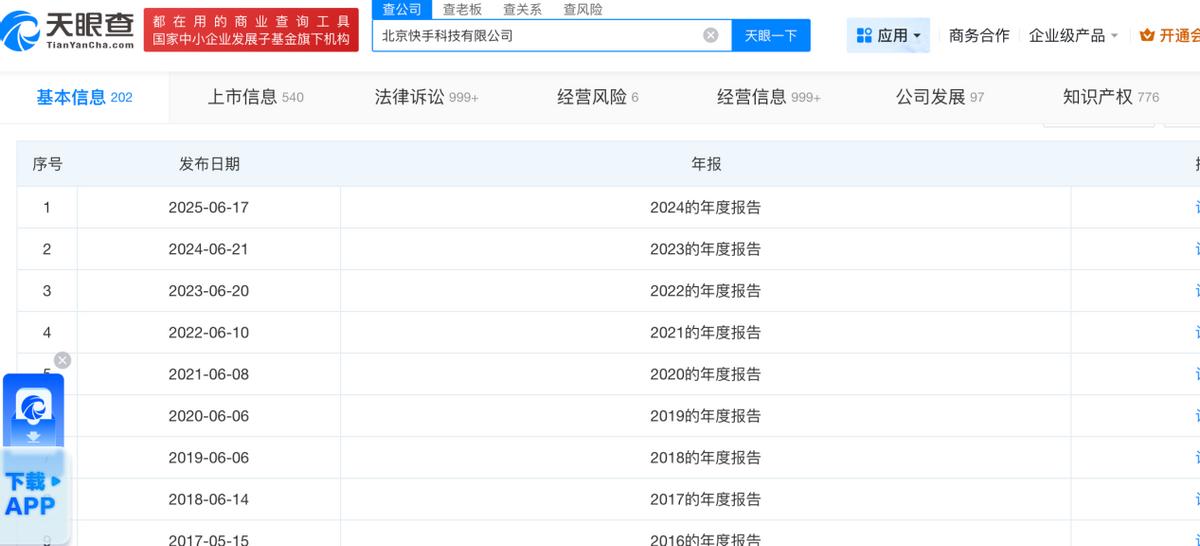Click the date 2021-06-08
Screen dimensions: 1200x546
pos(209,374)
